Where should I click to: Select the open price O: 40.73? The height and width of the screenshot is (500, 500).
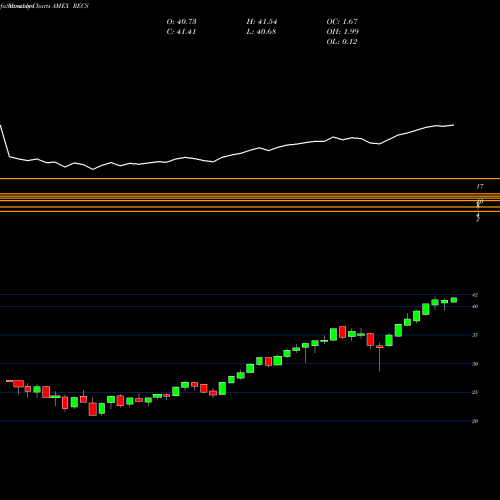pyautogui.click(x=181, y=22)
